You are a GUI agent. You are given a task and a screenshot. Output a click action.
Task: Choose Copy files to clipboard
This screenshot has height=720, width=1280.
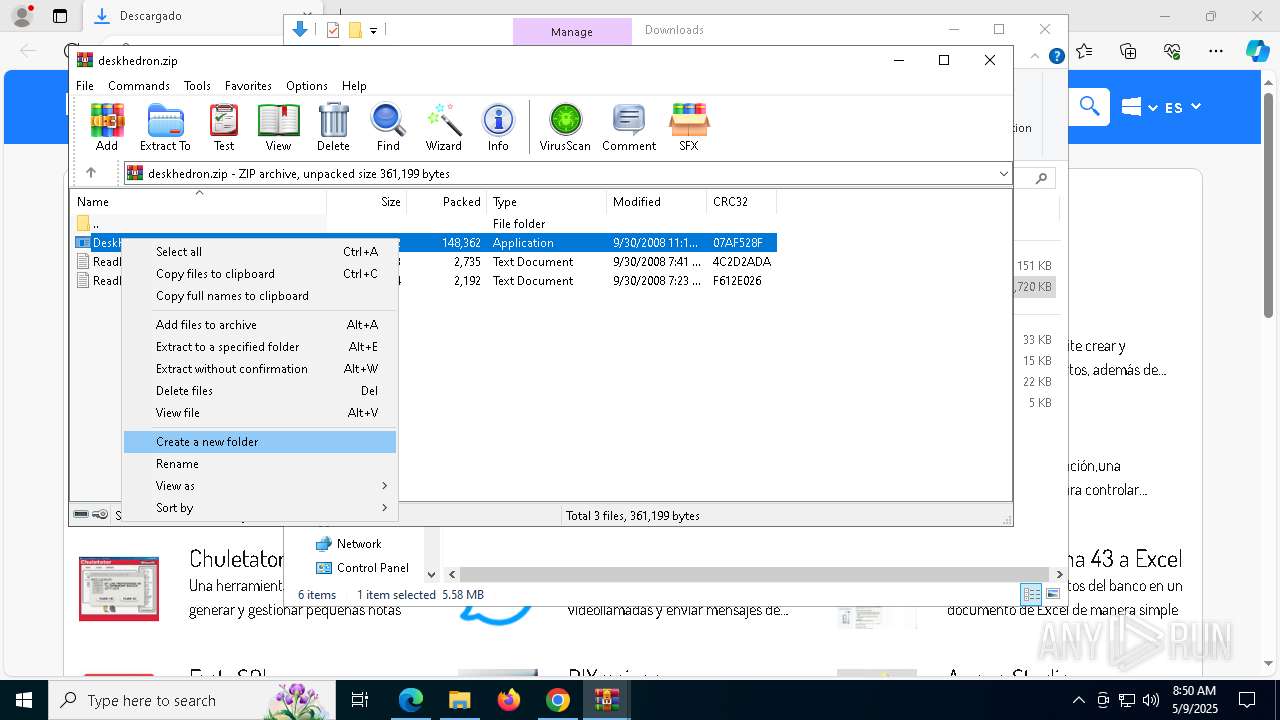pyautogui.click(x=260, y=274)
